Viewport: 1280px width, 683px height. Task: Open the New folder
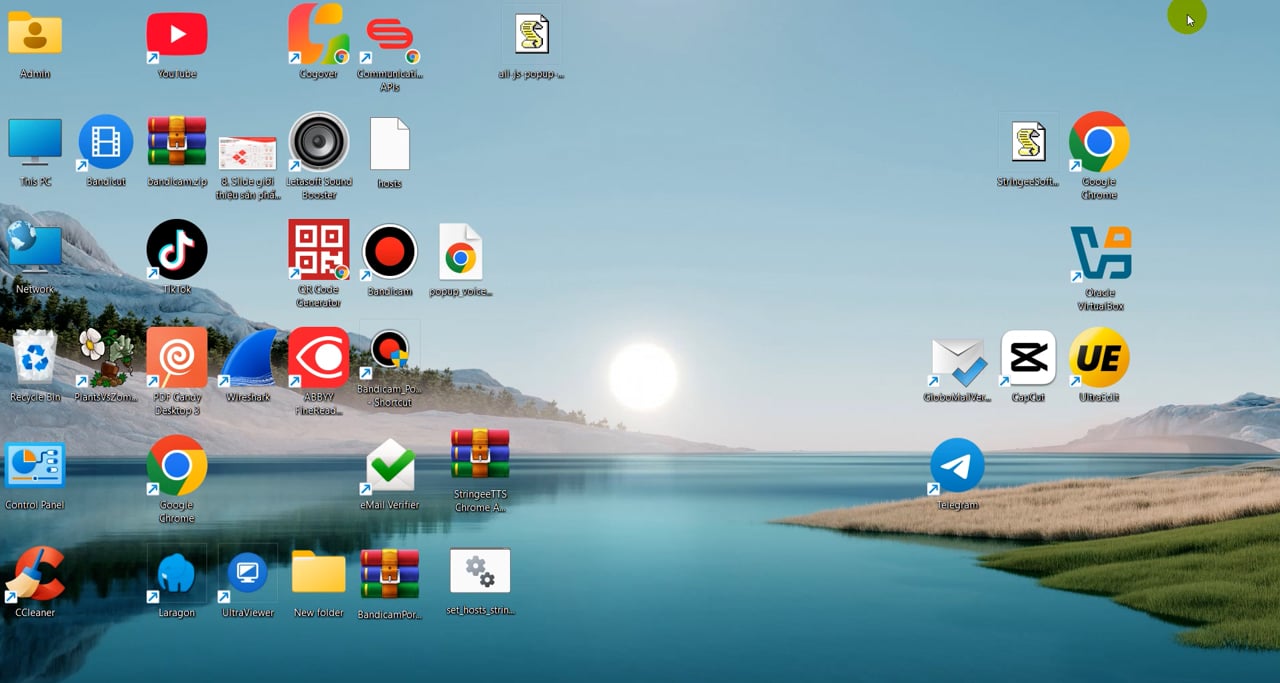(x=318, y=573)
